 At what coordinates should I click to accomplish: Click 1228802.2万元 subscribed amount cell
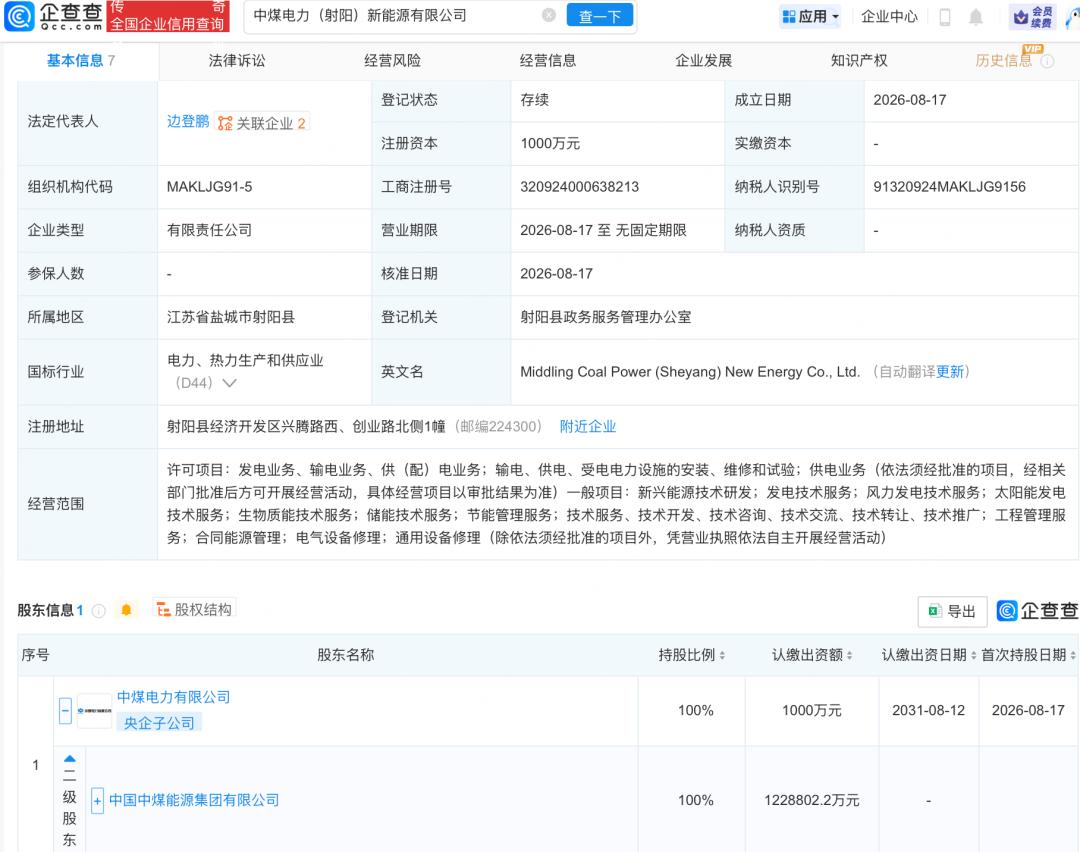tap(812, 800)
